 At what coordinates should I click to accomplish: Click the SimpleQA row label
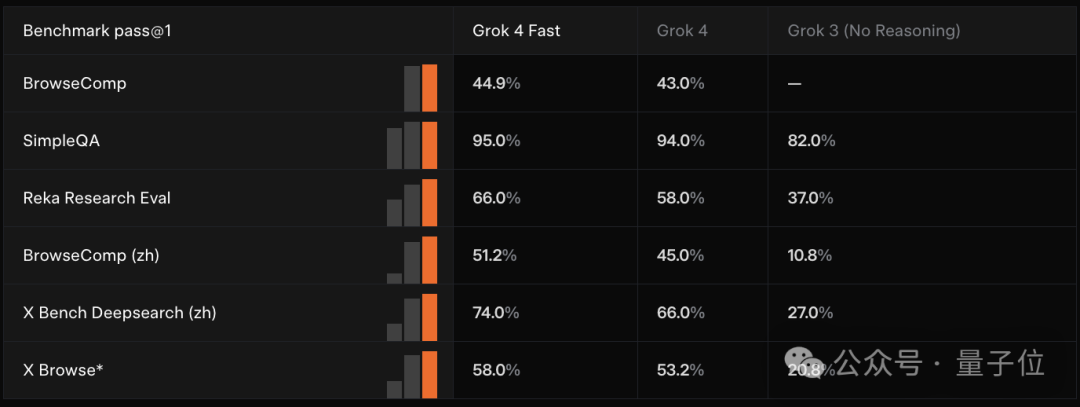(61, 140)
